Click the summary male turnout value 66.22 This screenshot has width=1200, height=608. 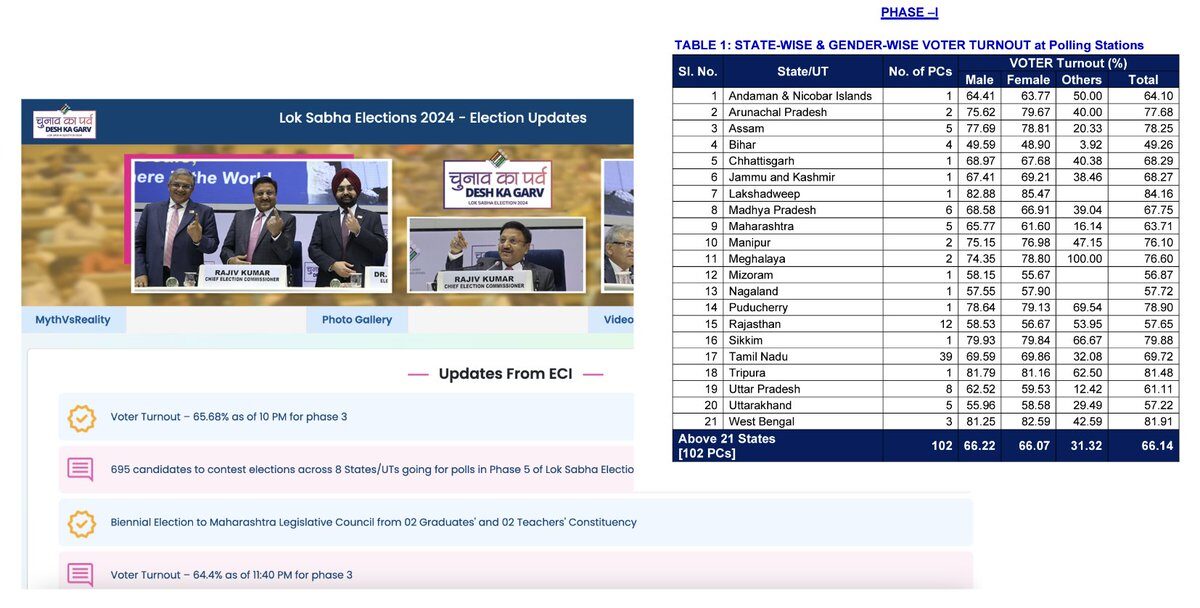tap(979, 446)
